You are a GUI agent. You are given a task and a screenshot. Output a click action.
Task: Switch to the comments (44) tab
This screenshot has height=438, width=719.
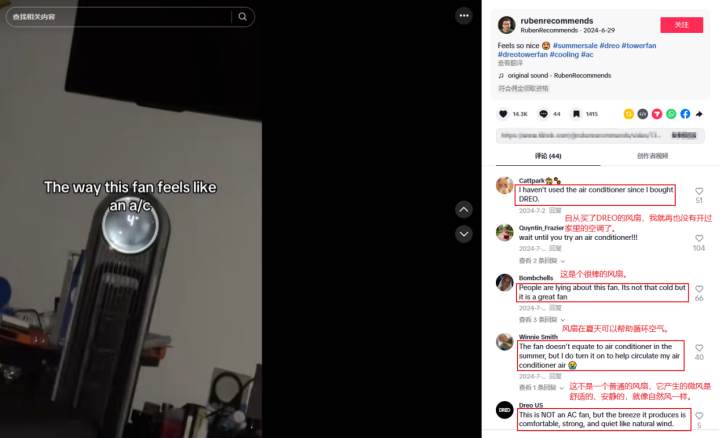pos(548,156)
